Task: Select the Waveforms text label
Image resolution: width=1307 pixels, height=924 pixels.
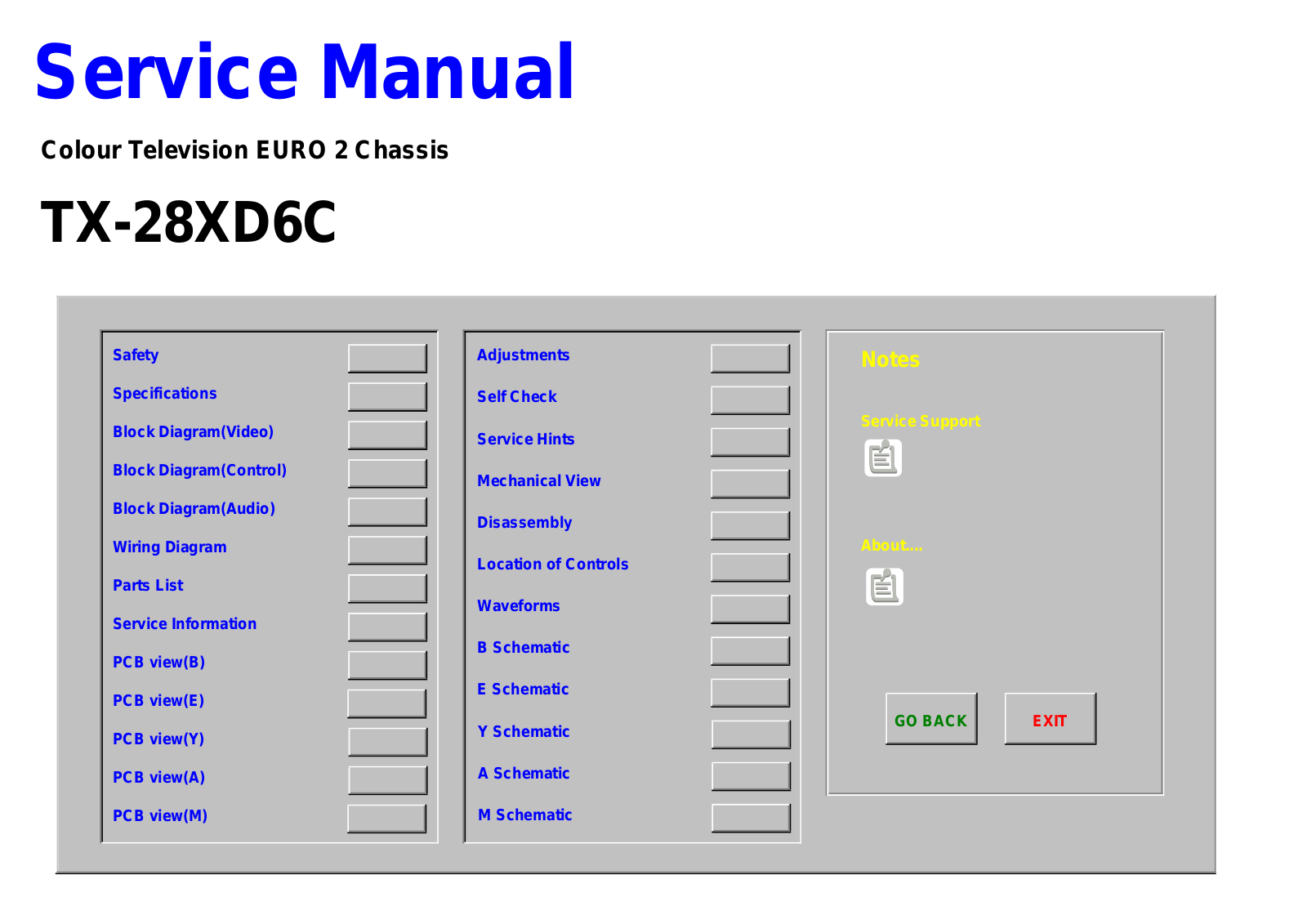Action: [519, 605]
